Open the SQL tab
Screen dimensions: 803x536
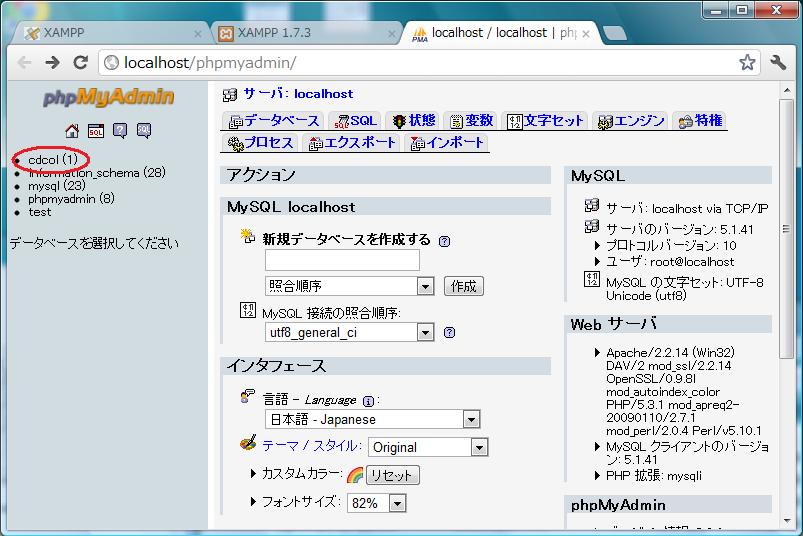coord(355,121)
